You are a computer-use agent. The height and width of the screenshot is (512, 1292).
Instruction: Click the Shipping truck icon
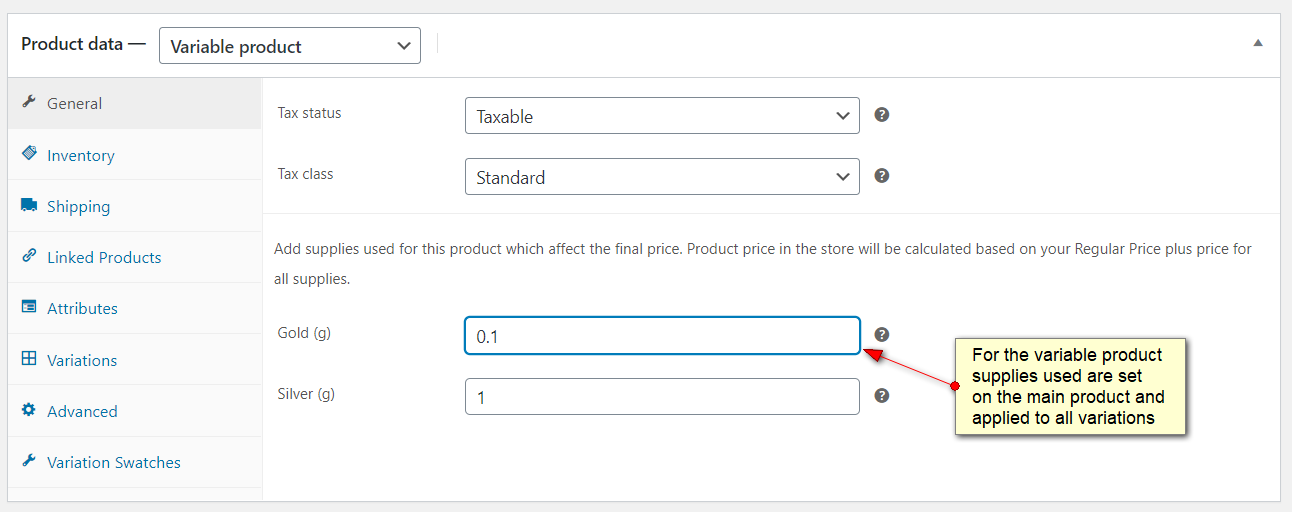[29, 205]
